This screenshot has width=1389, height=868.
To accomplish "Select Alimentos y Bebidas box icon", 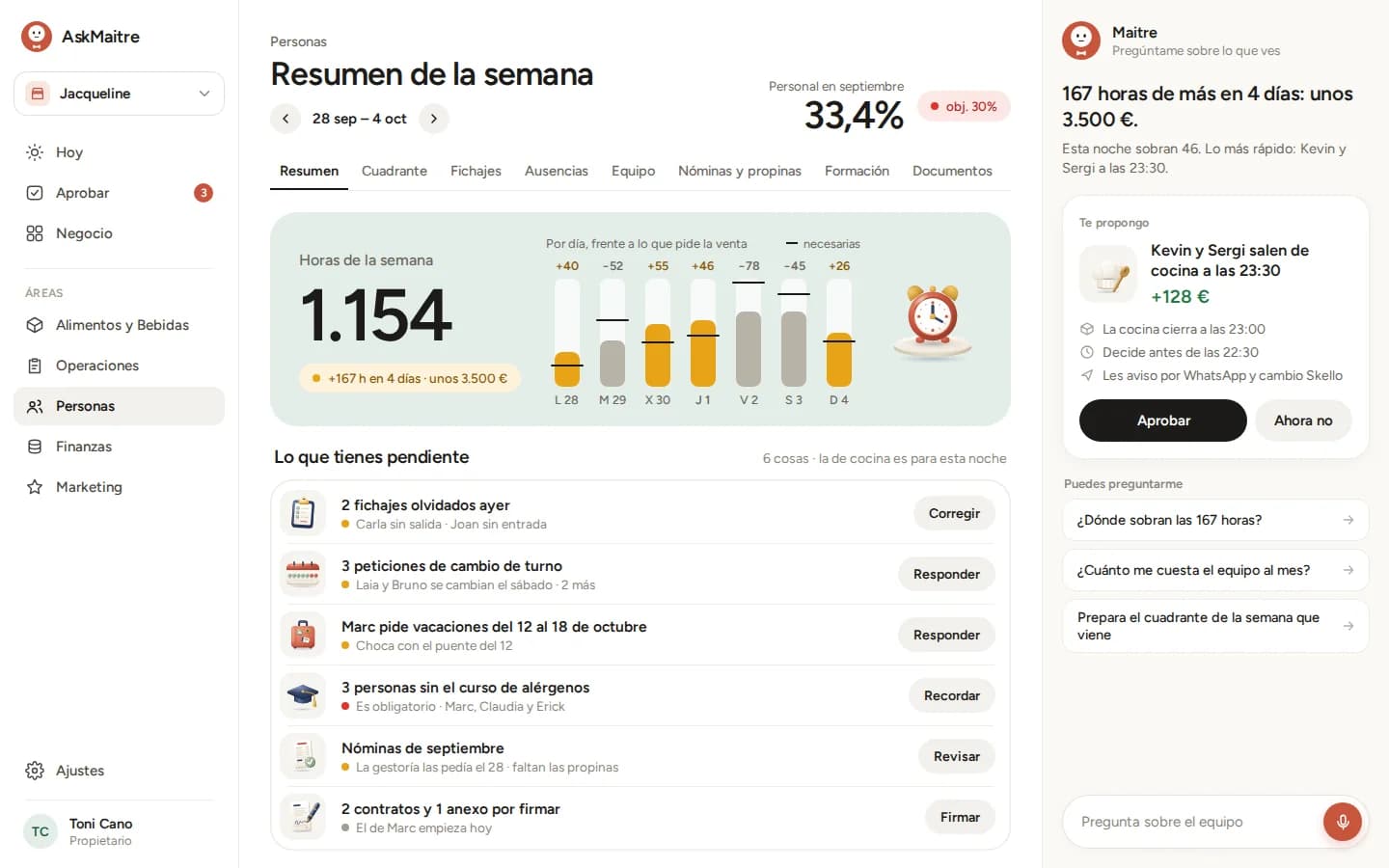I will point(35,325).
